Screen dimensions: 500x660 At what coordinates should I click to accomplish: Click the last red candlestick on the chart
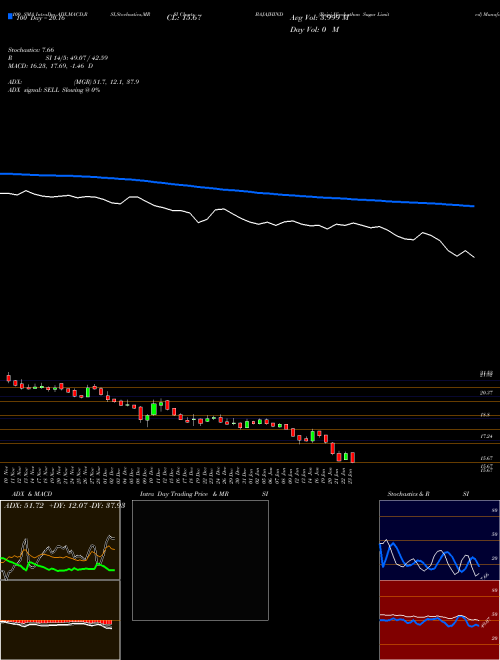353,458
